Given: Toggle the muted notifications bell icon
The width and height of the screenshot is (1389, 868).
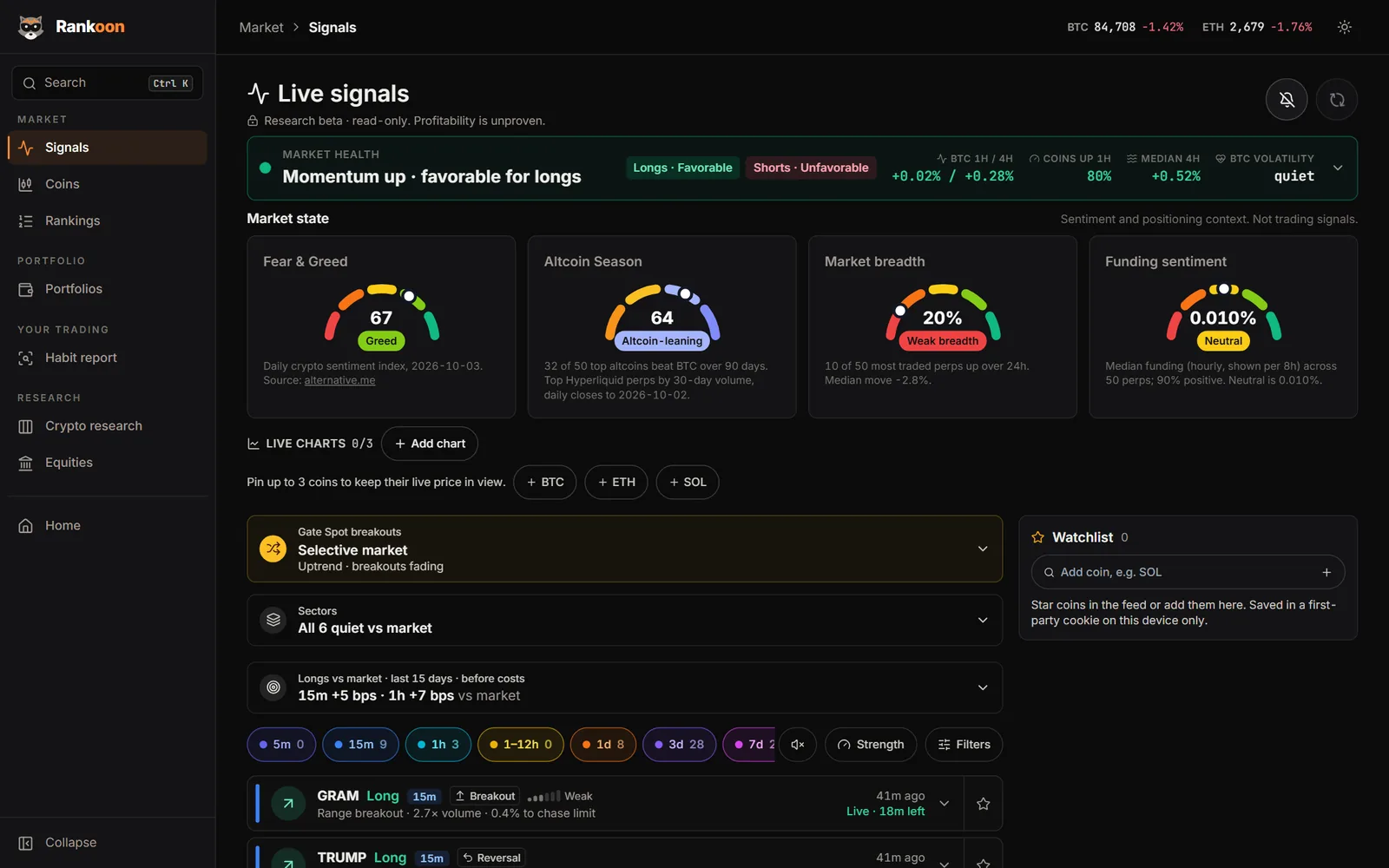Looking at the screenshot, I should point(1287,100).
